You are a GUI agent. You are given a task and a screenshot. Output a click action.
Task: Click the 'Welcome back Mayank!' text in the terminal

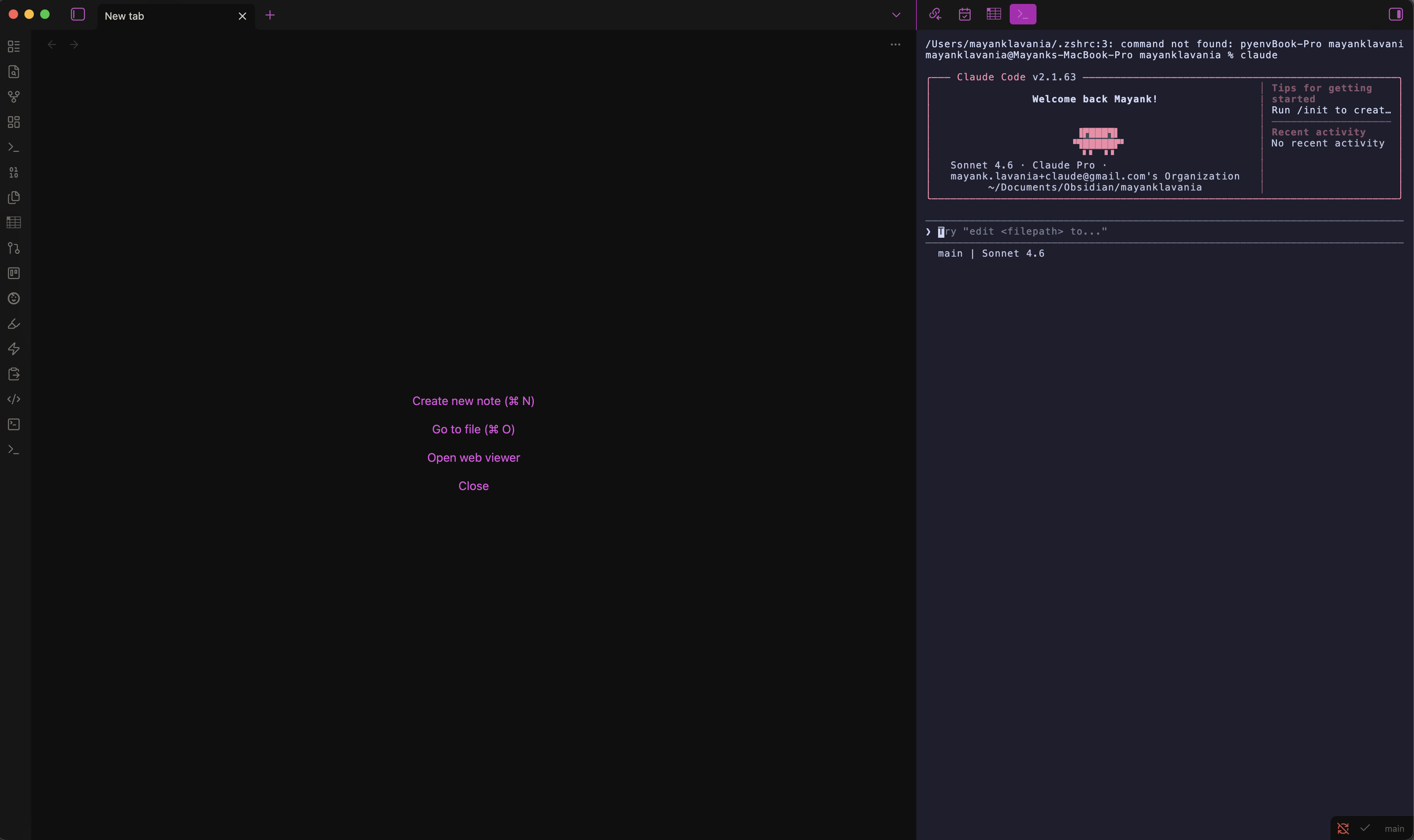1095,99
